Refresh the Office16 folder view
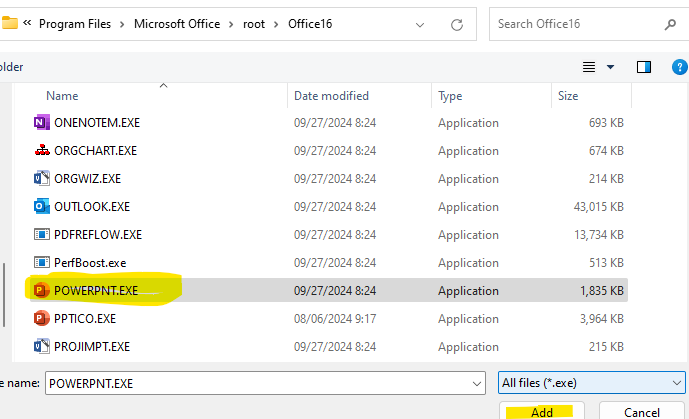689x419 pixels. coord(457,25)
